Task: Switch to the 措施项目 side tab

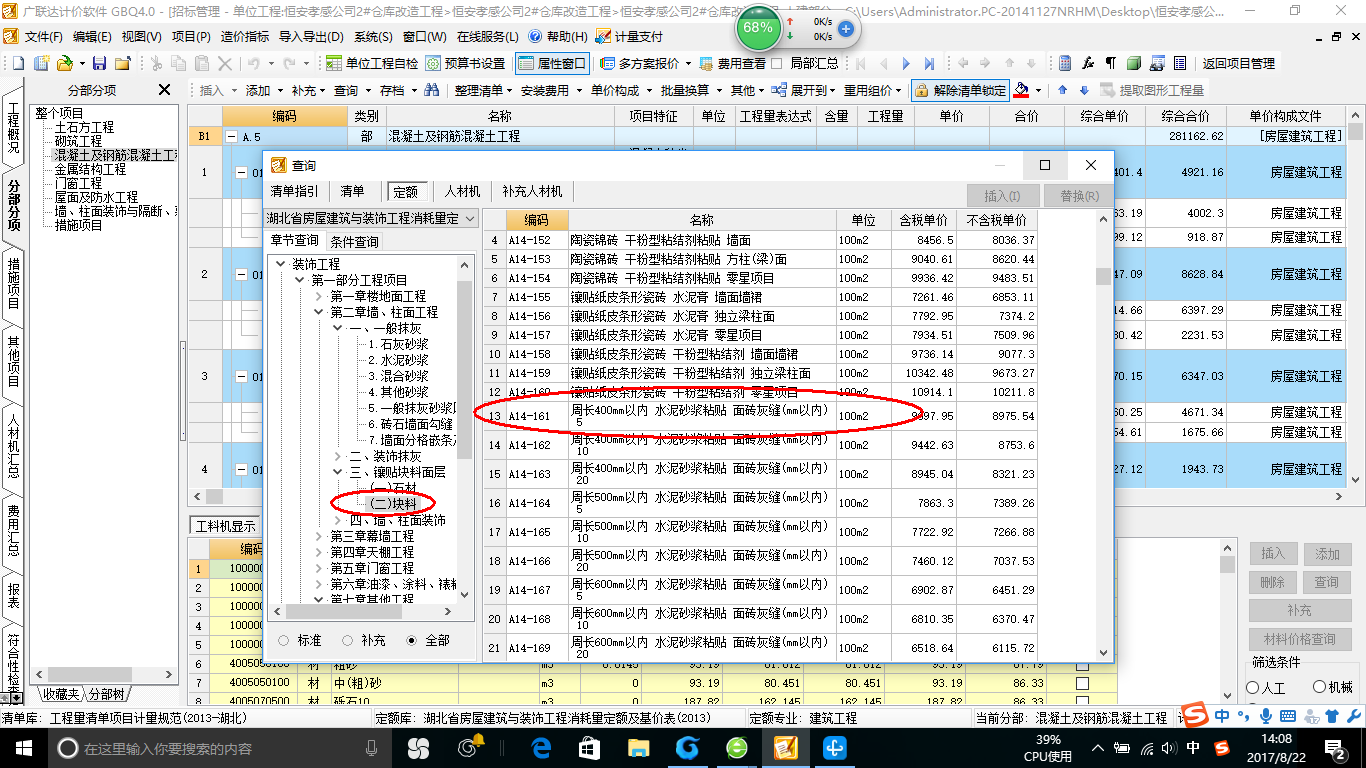Action: [x=13, y=283]
